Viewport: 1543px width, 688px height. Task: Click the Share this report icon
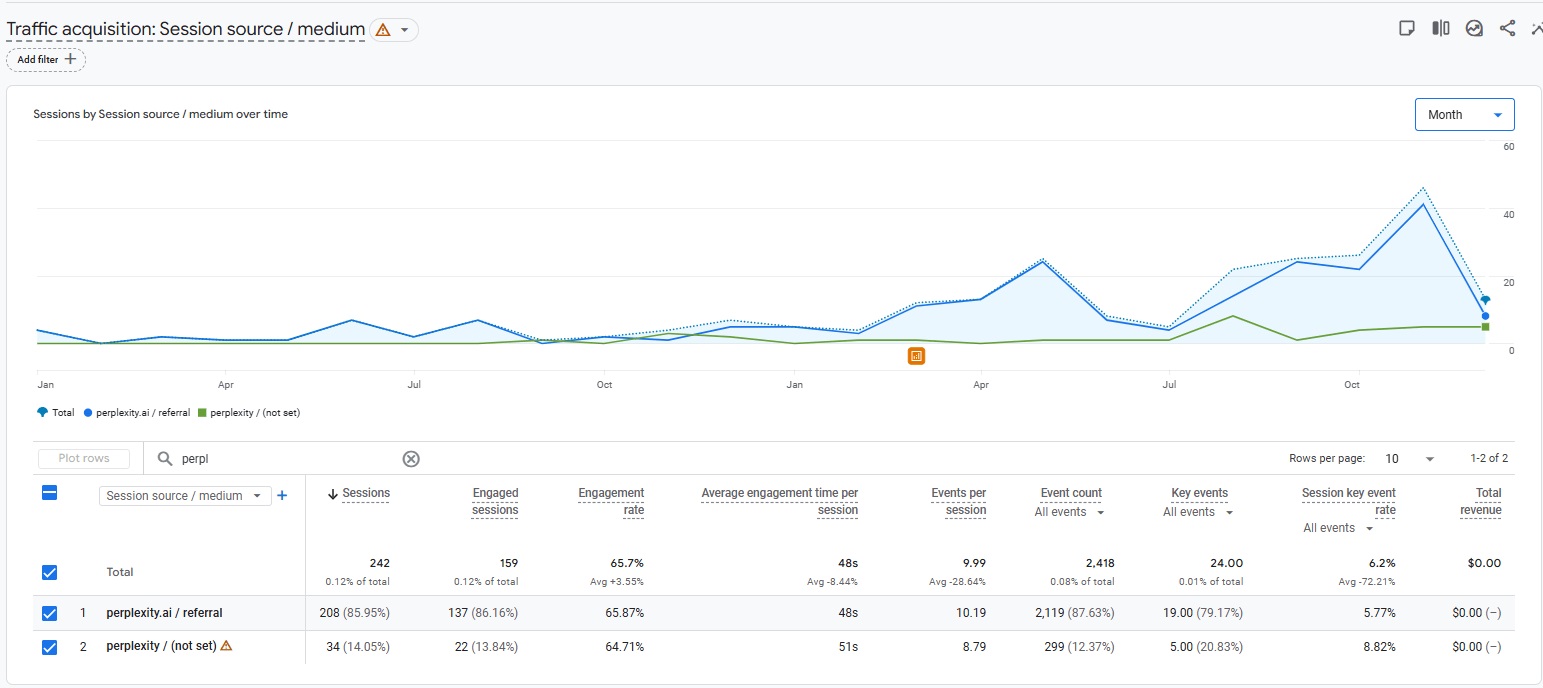1508,27
